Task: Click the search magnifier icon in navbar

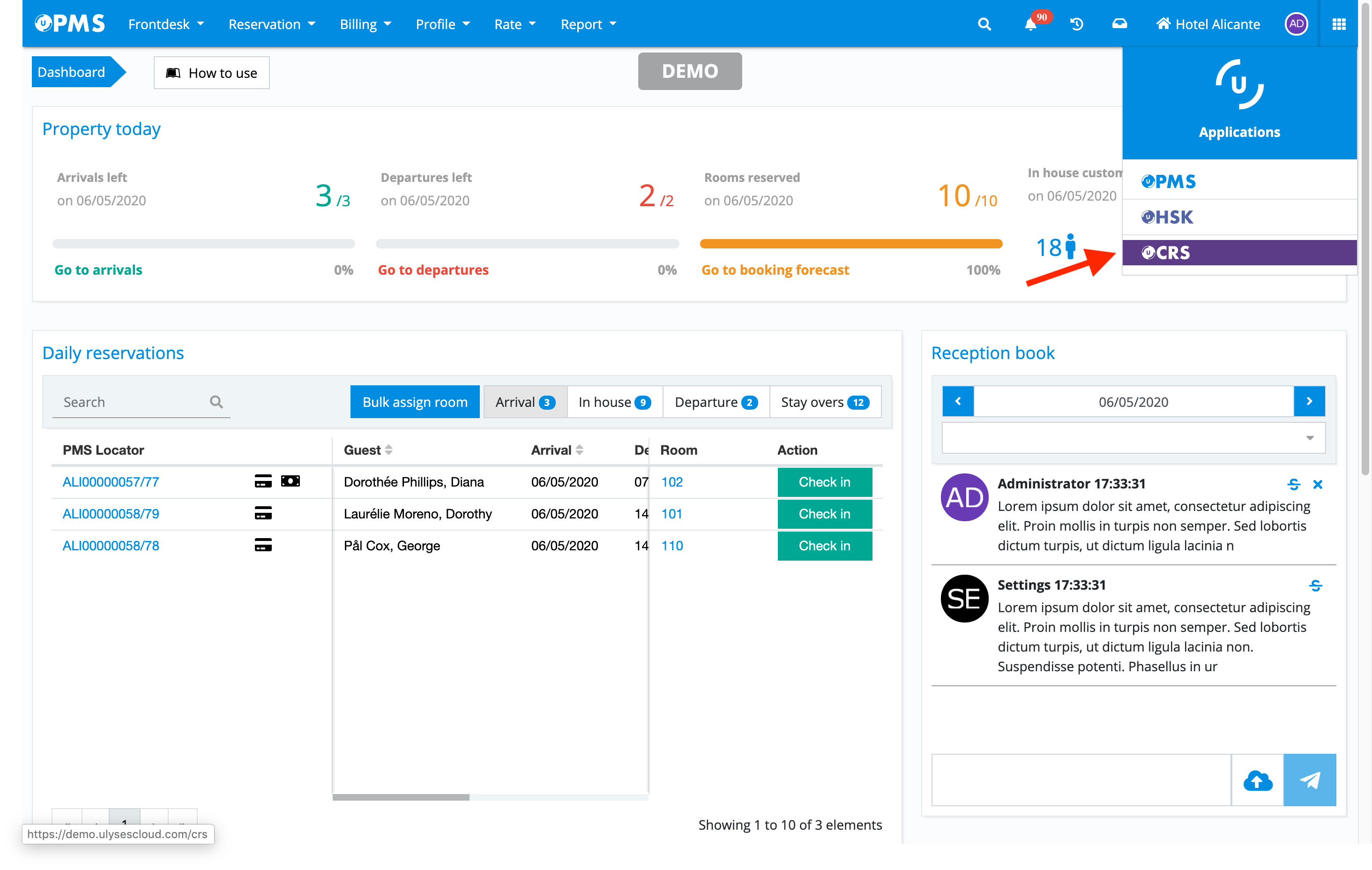Action: point(984,24)
